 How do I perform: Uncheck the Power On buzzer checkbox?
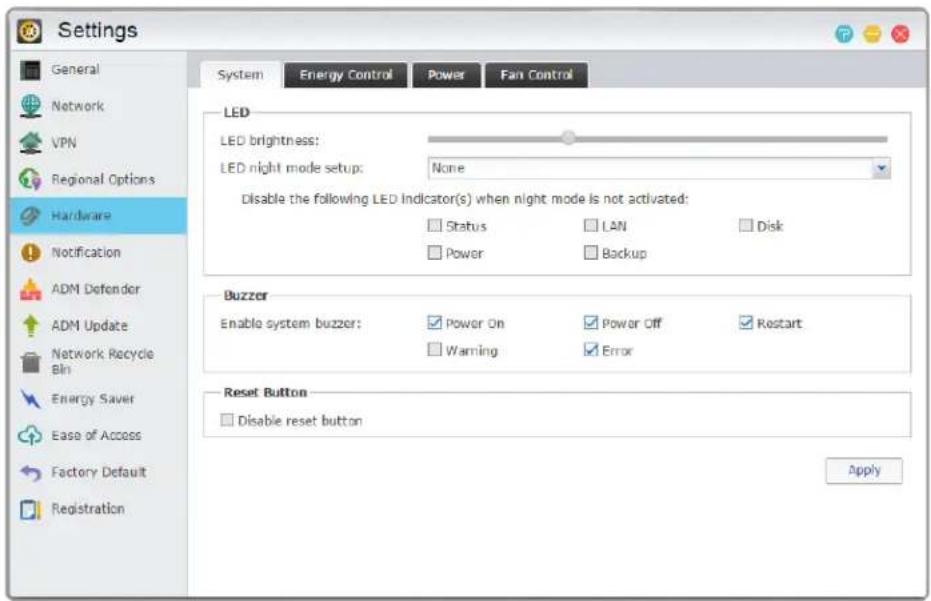(435, 322)
